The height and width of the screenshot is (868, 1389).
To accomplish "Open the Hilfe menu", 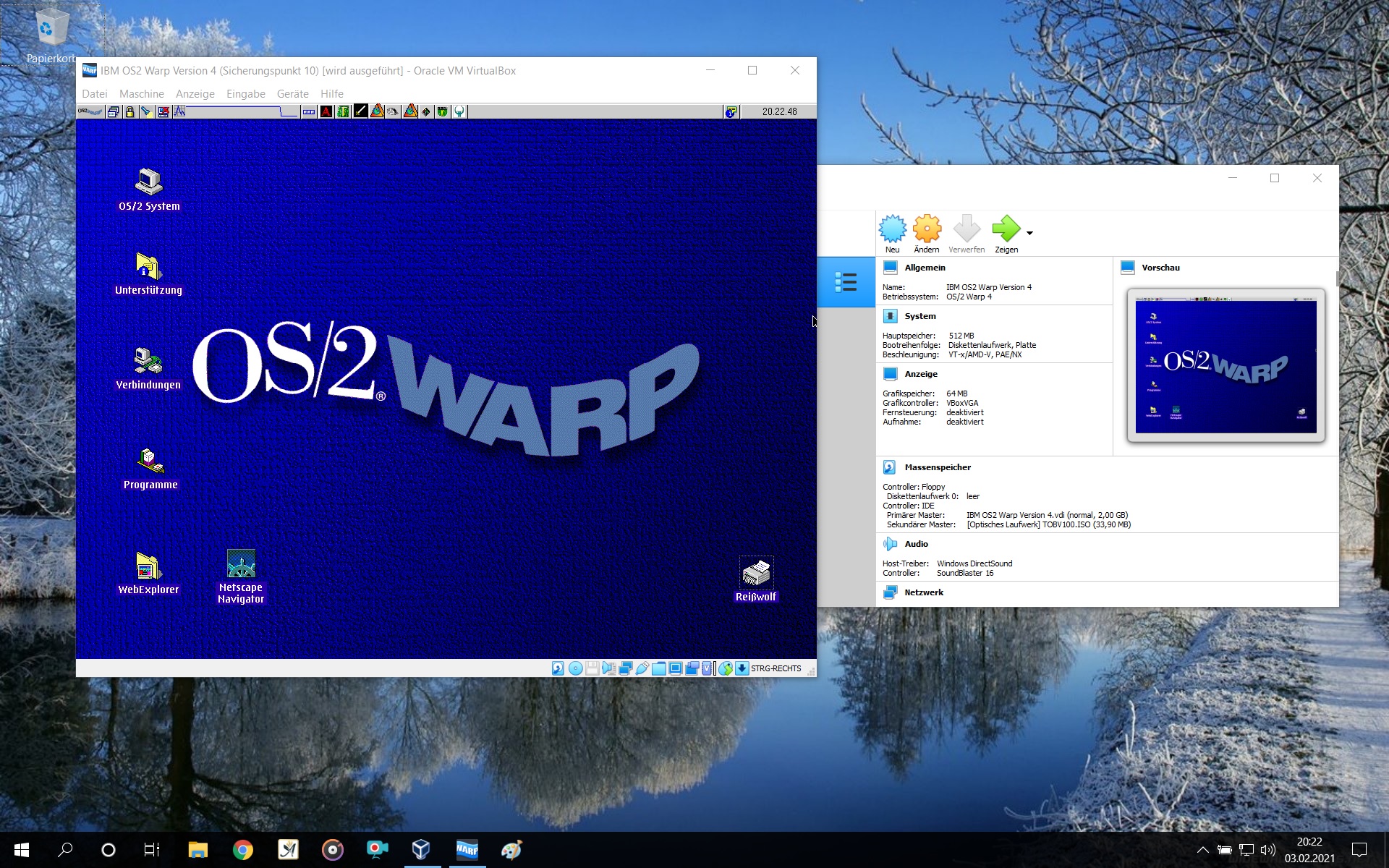I will pos(332,94).
